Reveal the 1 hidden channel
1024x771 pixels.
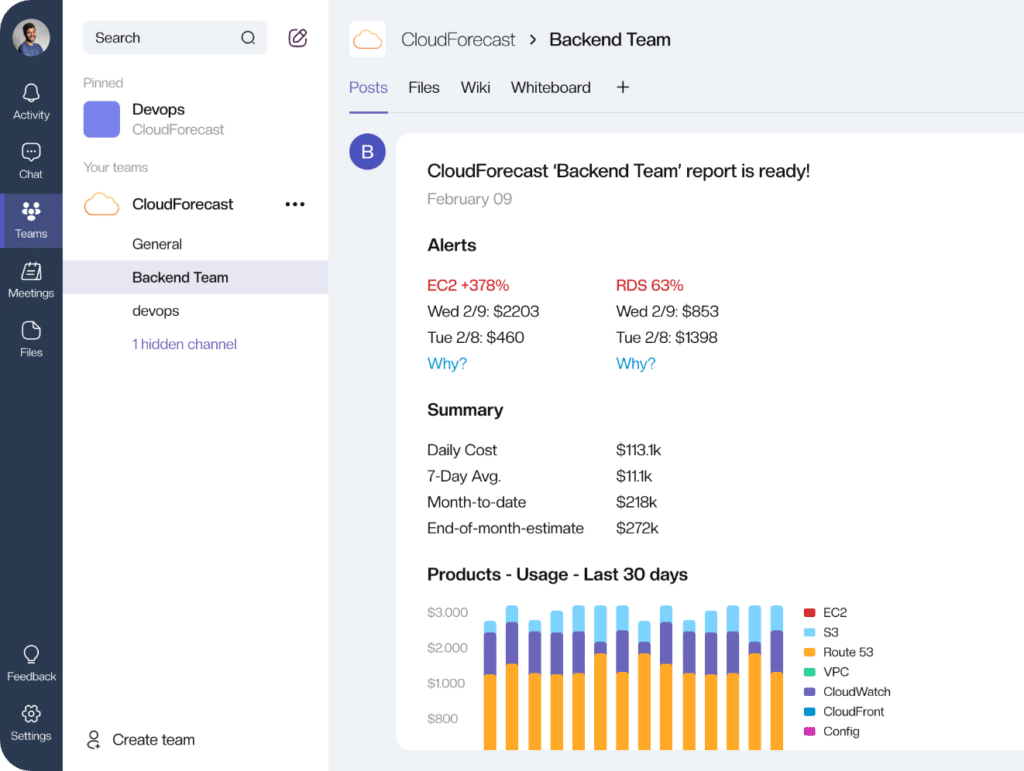coord(184,344)
